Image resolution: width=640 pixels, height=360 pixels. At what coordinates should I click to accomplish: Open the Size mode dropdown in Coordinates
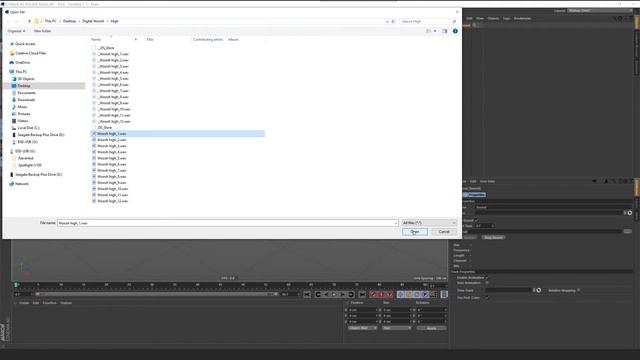[397, 328]
